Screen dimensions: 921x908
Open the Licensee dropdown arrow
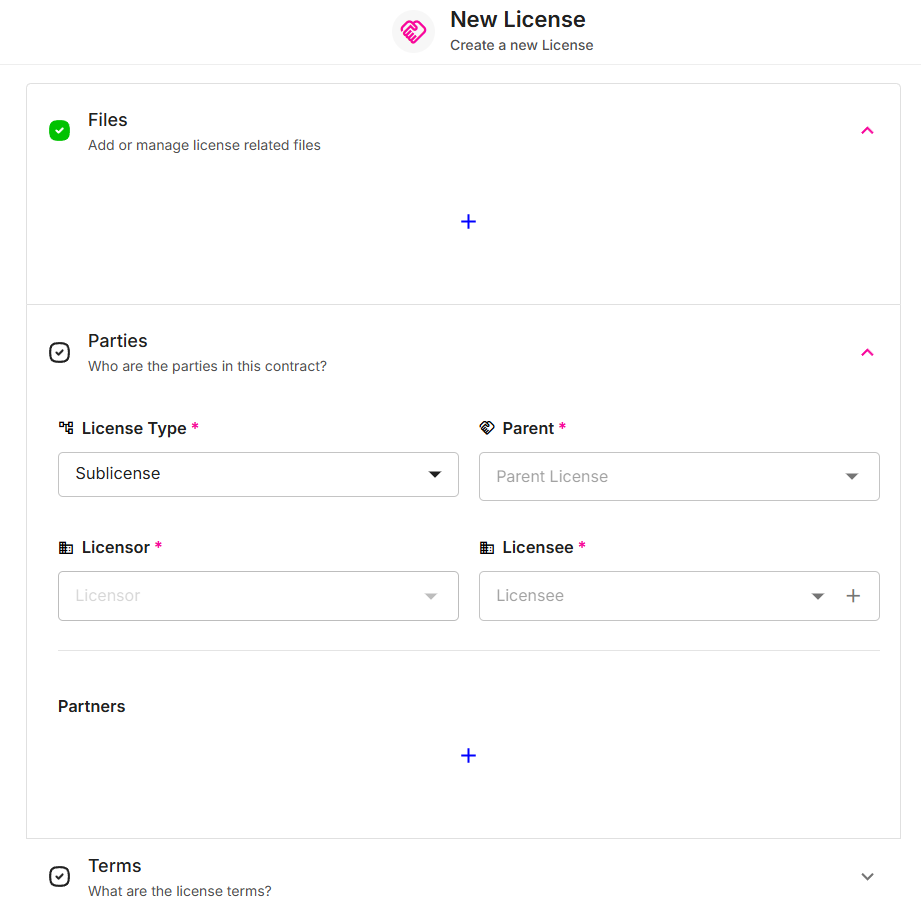818,596
